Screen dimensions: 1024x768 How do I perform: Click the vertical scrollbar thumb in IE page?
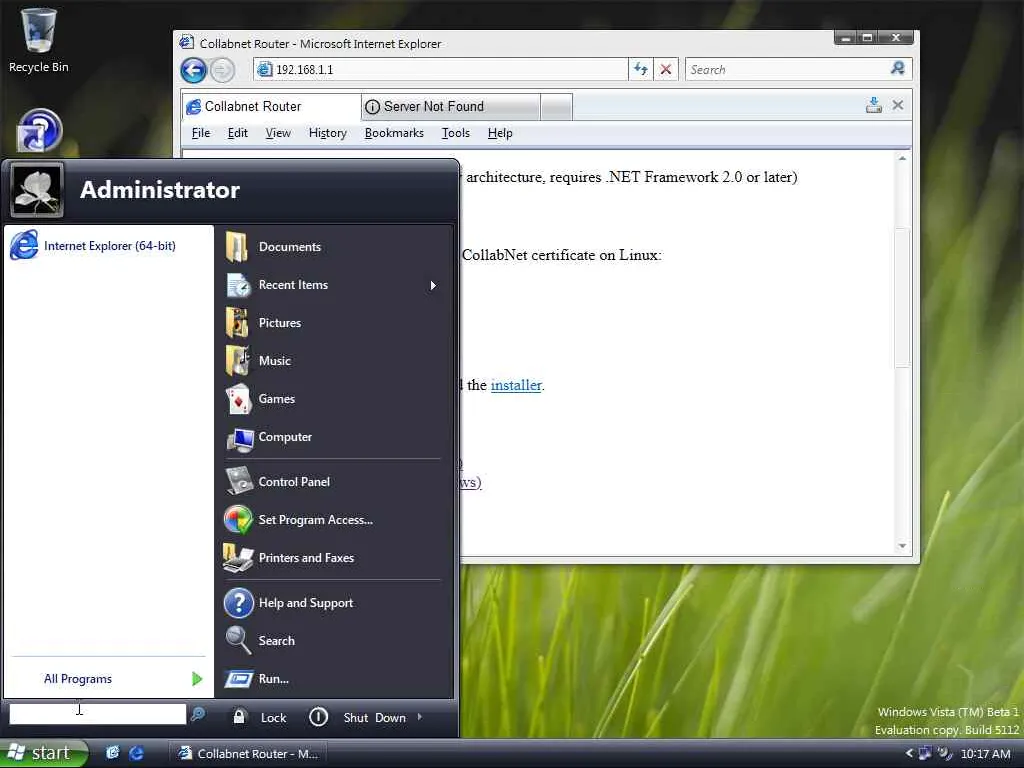click(902, 298)
